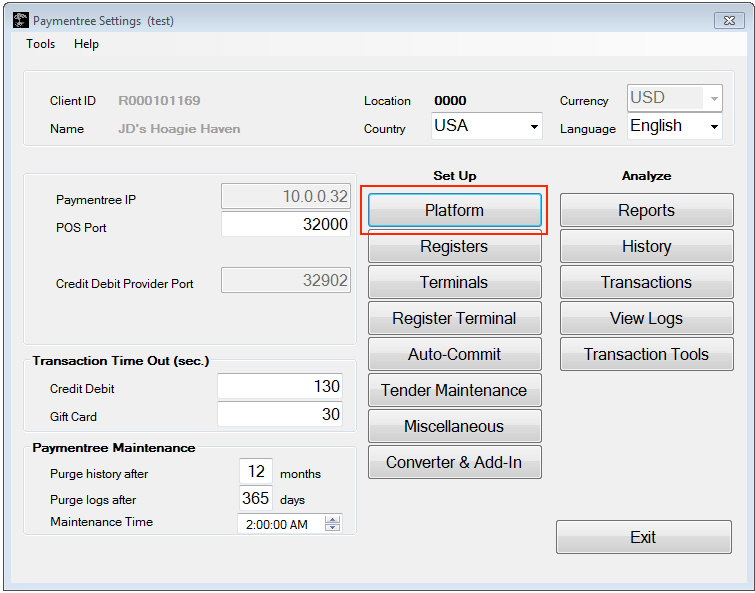
Task: Click the Credit Debit Provider Port field
Action: coord(286,280)
